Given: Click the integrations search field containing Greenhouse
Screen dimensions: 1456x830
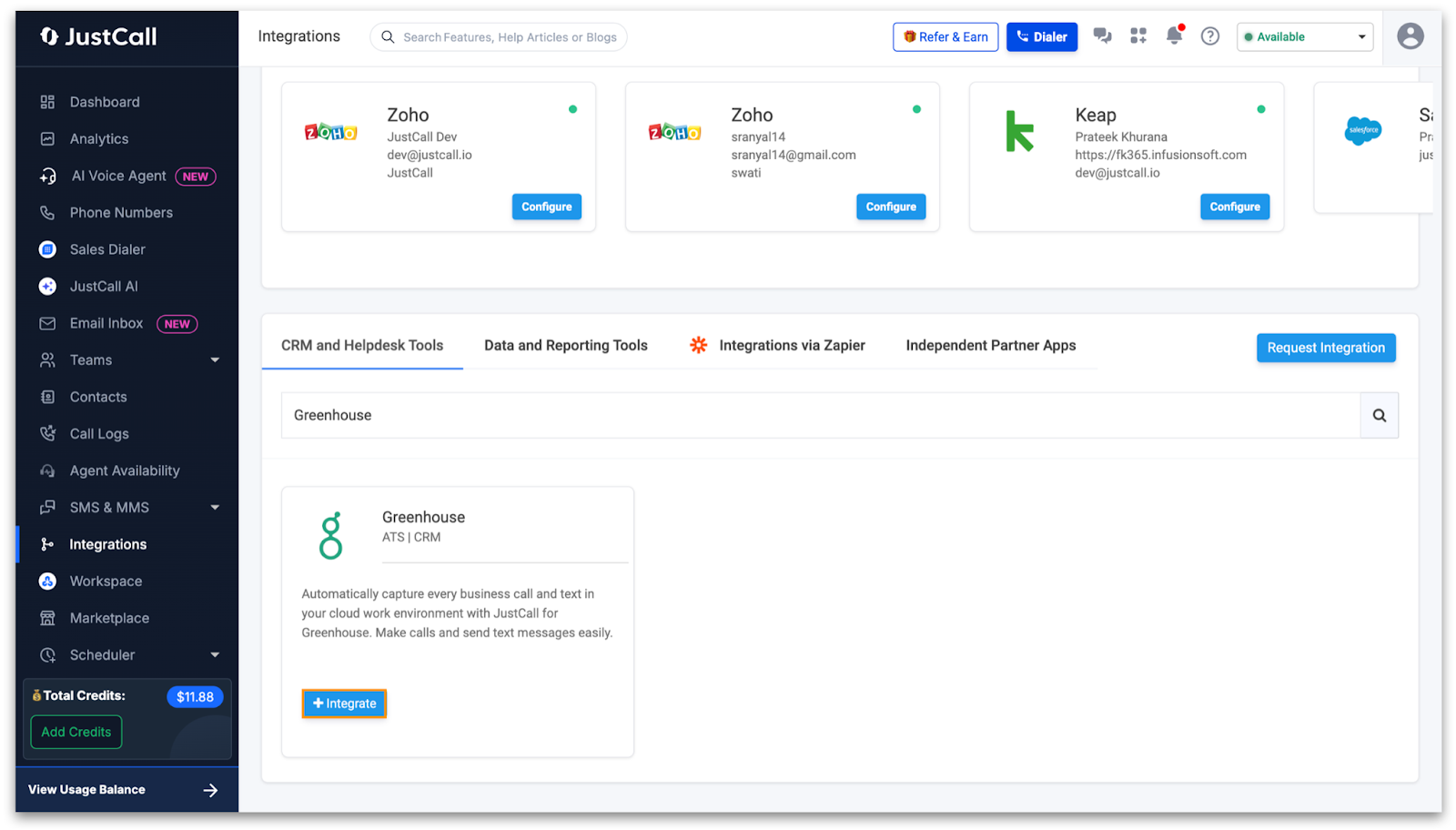Looking at the screenshot, I should coord(821,415).
